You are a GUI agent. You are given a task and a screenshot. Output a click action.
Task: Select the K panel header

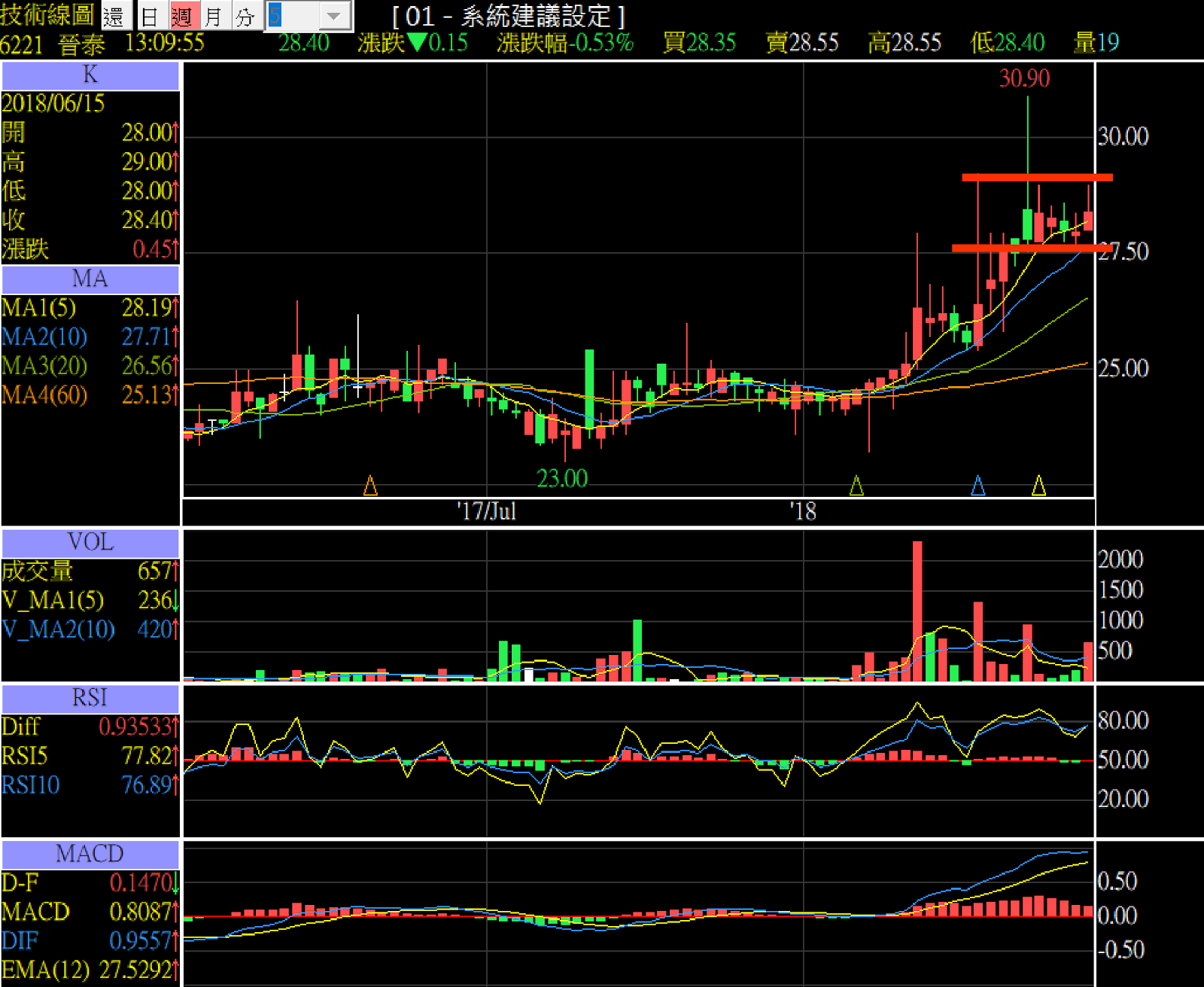pyautogui.click(x=90, y=75)
